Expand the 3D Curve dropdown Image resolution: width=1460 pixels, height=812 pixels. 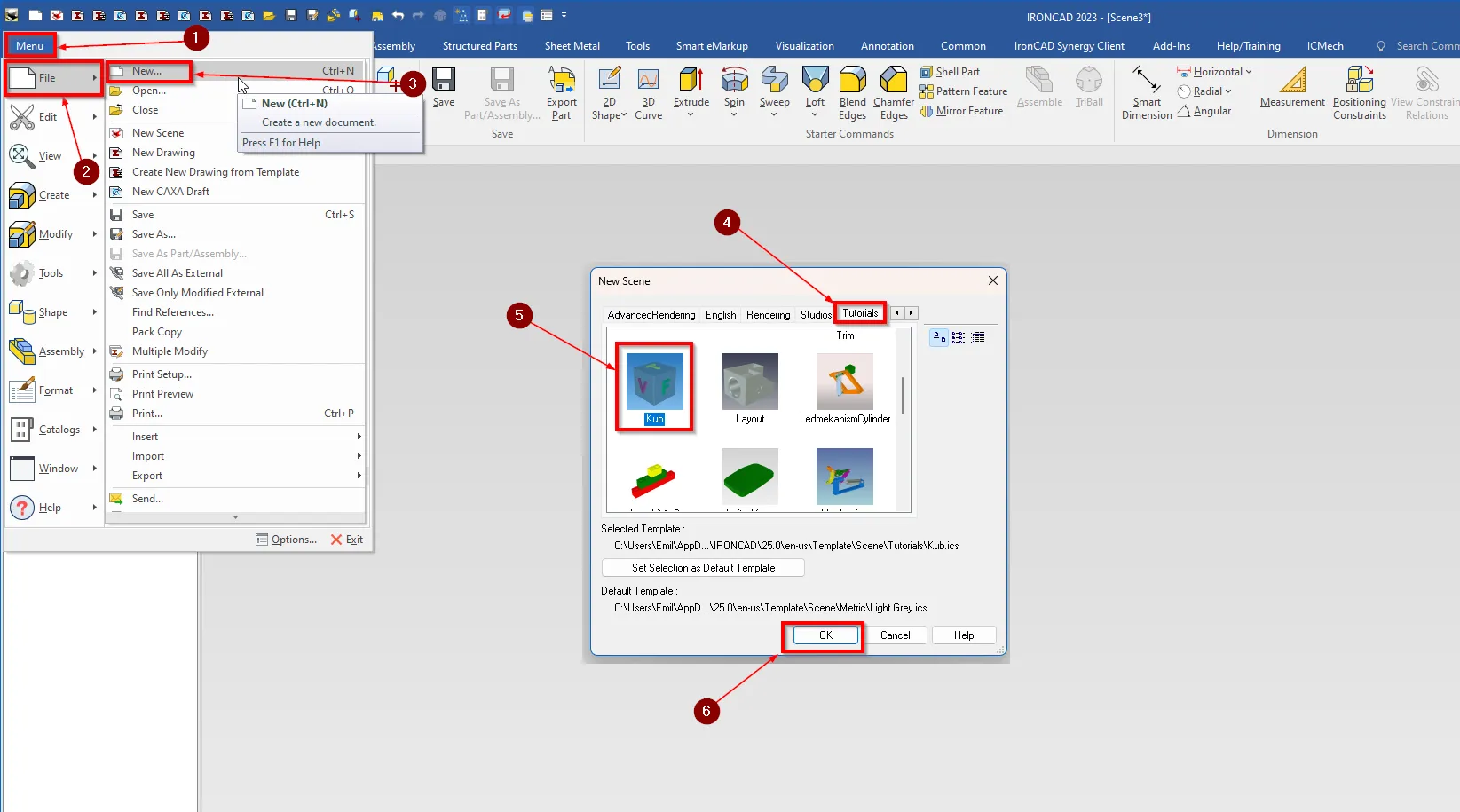point(649,91)
